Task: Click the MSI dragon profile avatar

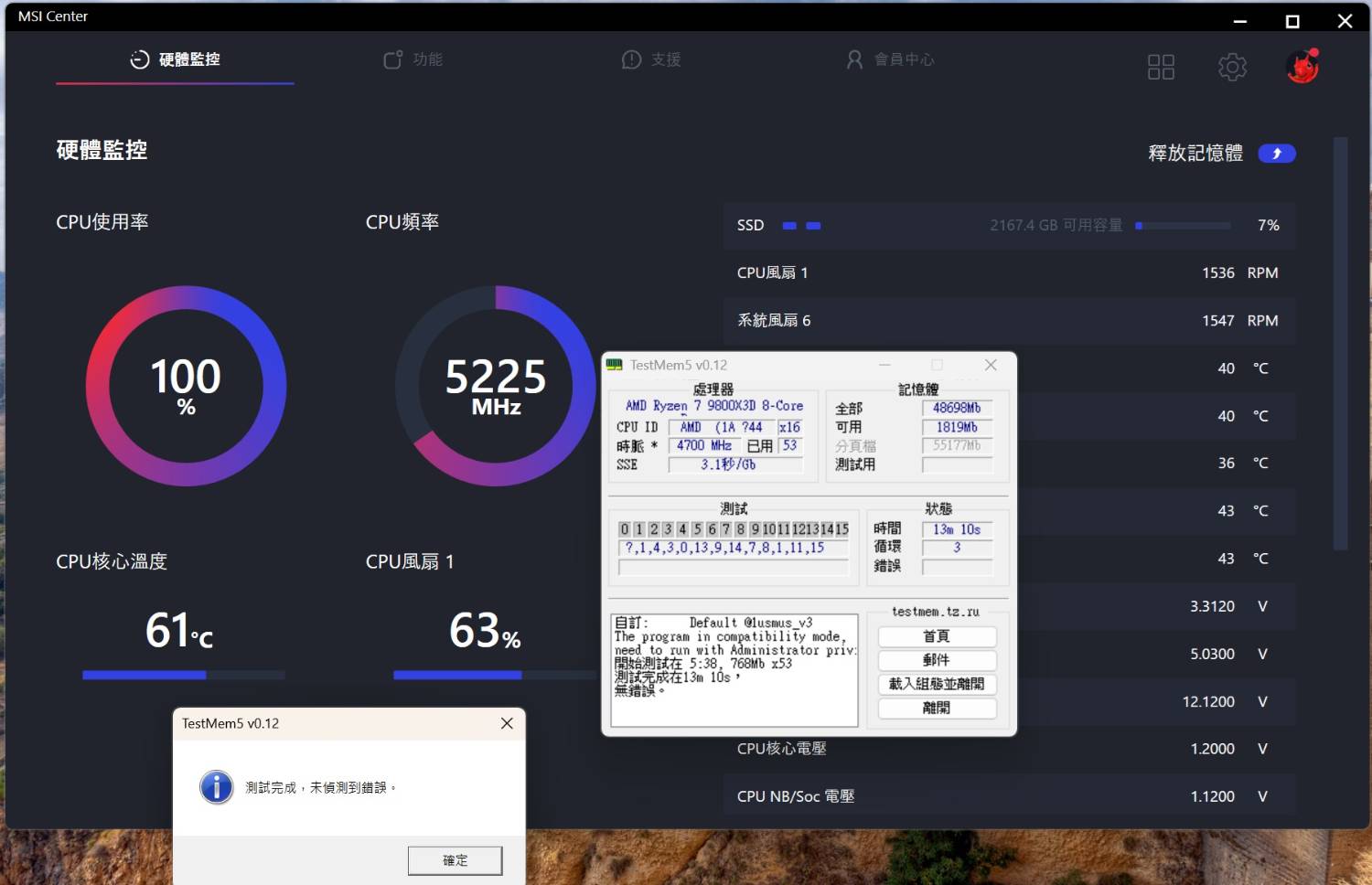Action: pos(1302,66)
